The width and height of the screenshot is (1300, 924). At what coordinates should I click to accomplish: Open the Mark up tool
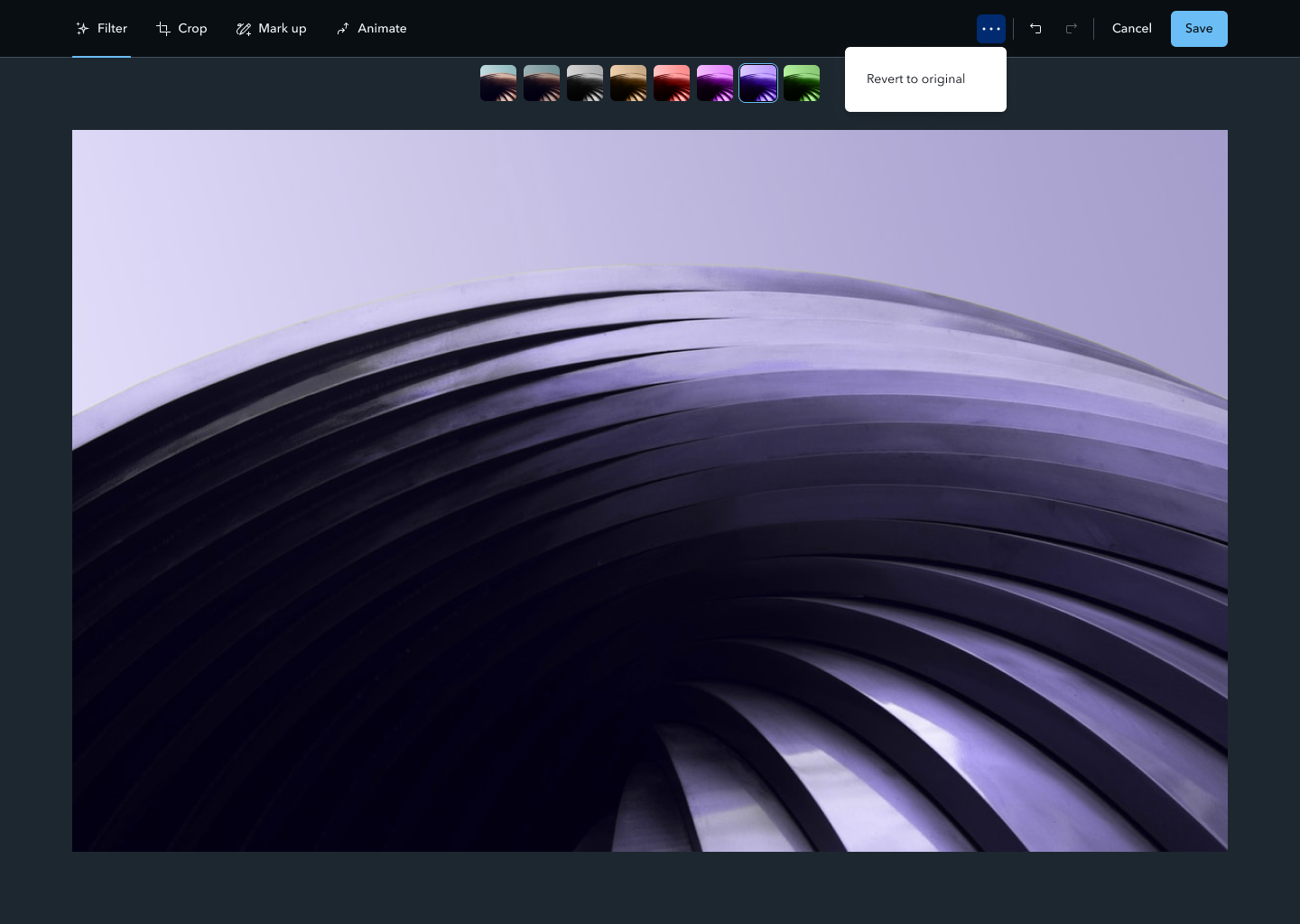coord(271,28)
